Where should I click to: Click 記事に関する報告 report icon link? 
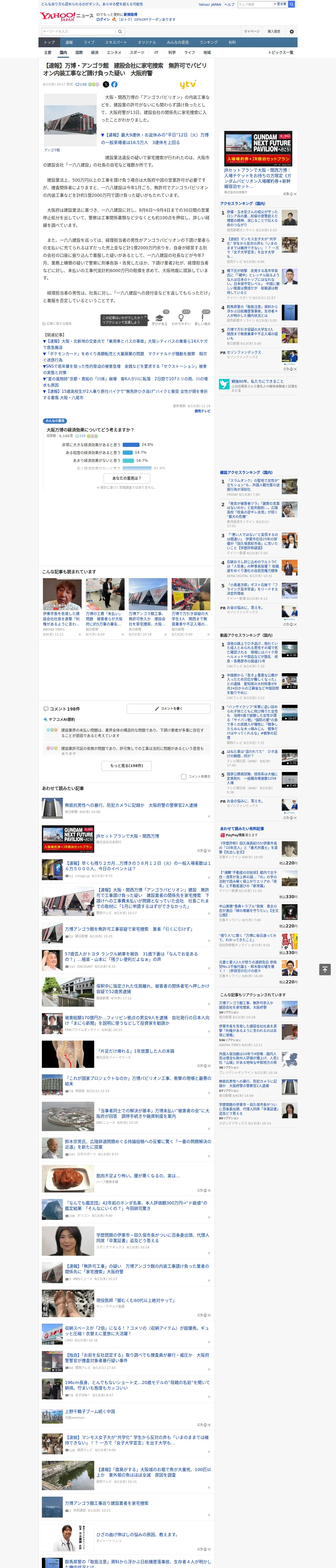(57, 324)
